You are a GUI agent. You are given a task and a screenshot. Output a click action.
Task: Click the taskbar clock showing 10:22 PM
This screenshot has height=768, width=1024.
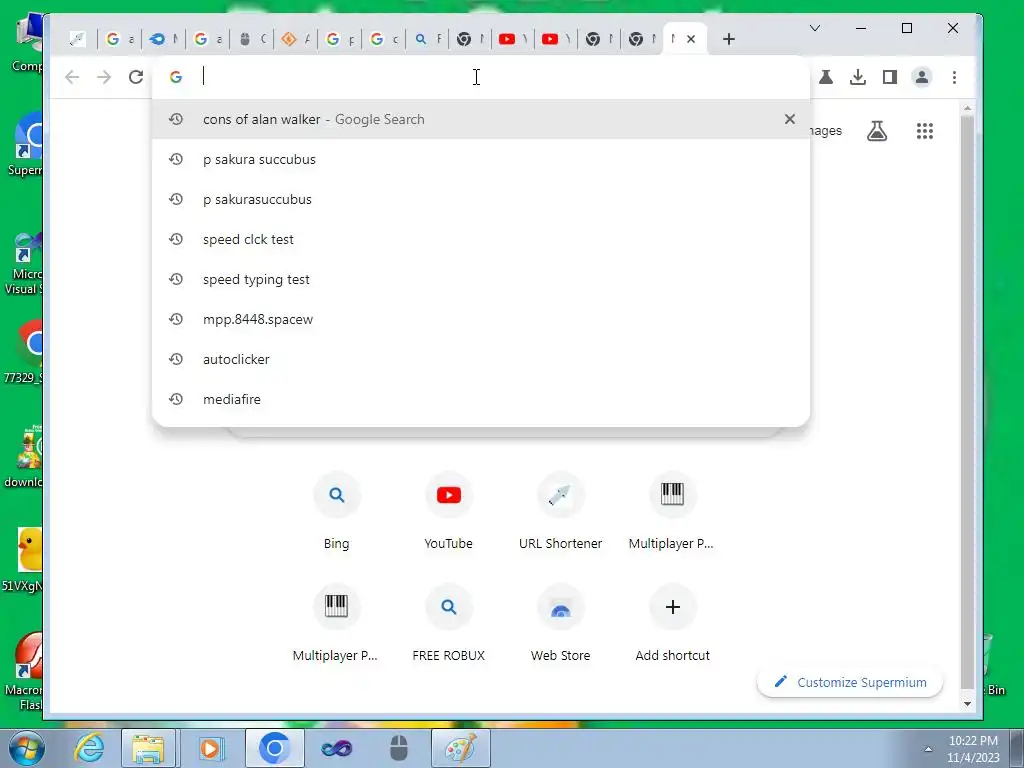(x=973, y=749)
